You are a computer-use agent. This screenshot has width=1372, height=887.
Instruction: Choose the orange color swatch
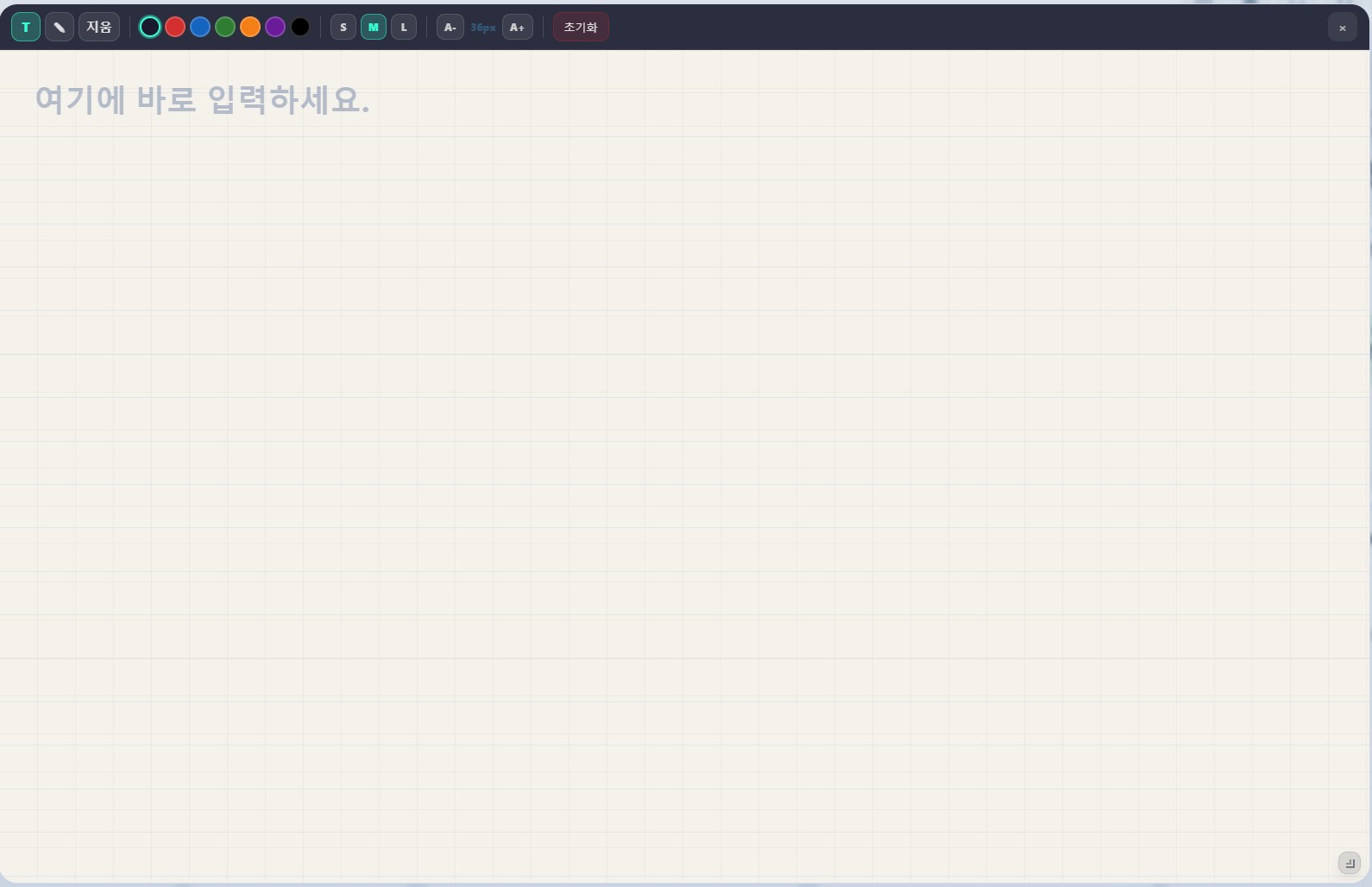[250, 28]
